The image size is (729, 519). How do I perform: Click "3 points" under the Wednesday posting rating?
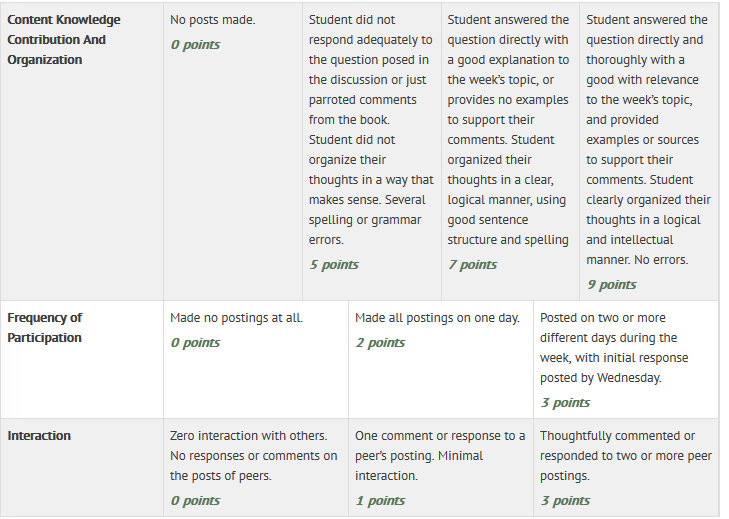click(565, 403)
